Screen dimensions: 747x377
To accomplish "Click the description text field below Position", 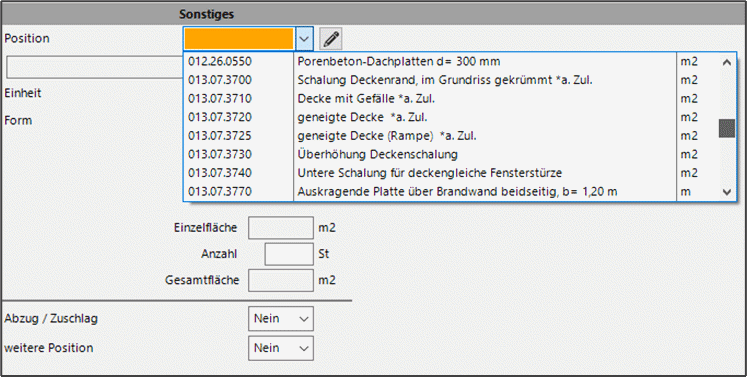I will 95,67.
